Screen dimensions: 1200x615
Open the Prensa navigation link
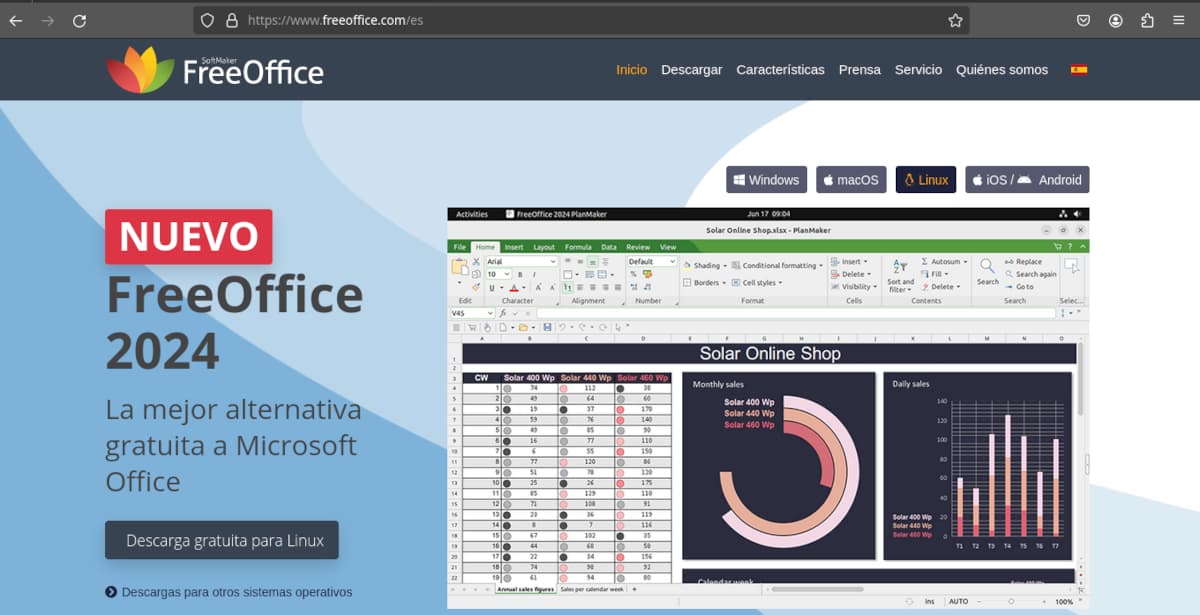[860, 69]
